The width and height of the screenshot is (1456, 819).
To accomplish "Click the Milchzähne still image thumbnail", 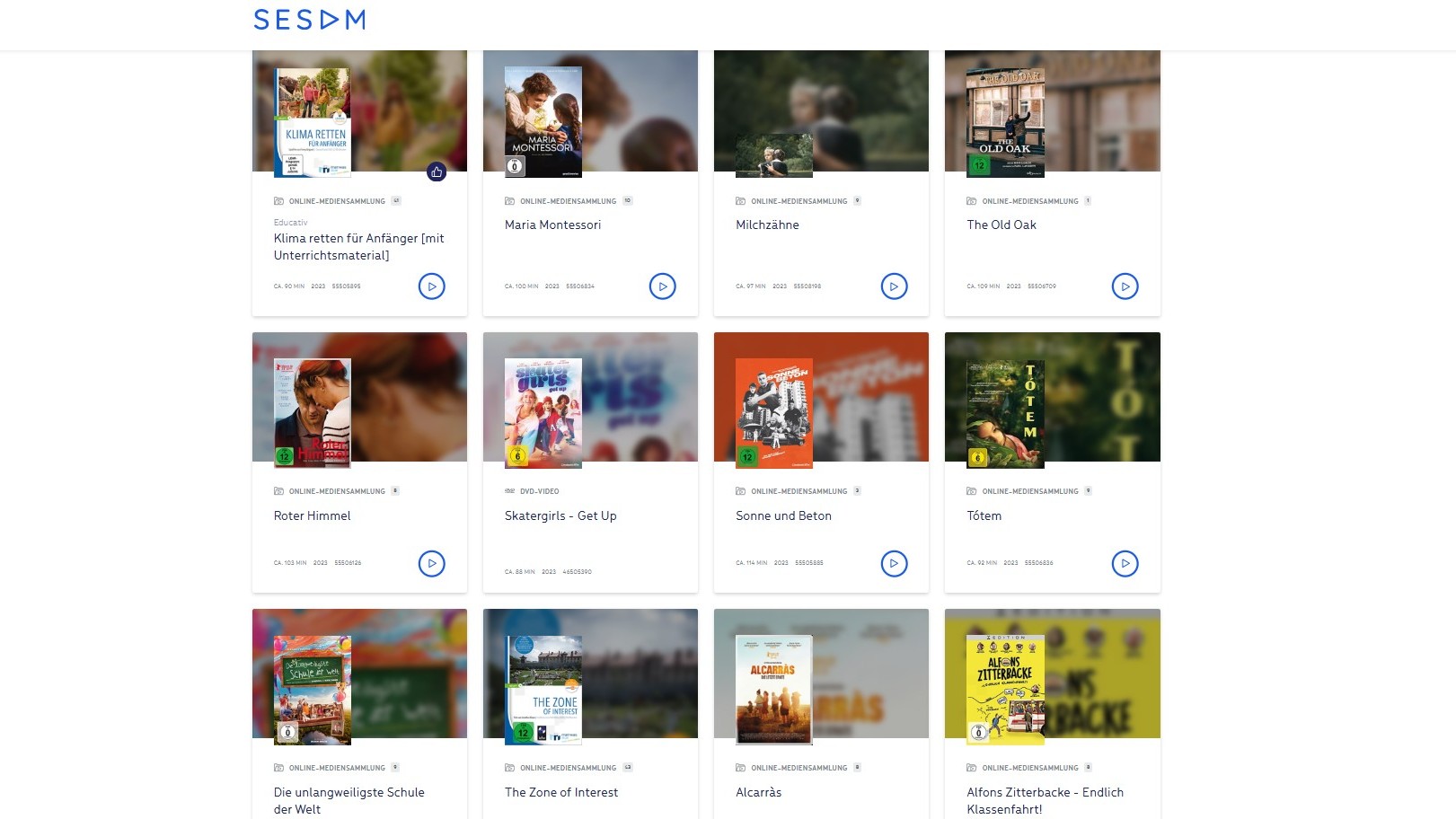I will (774, 155).
